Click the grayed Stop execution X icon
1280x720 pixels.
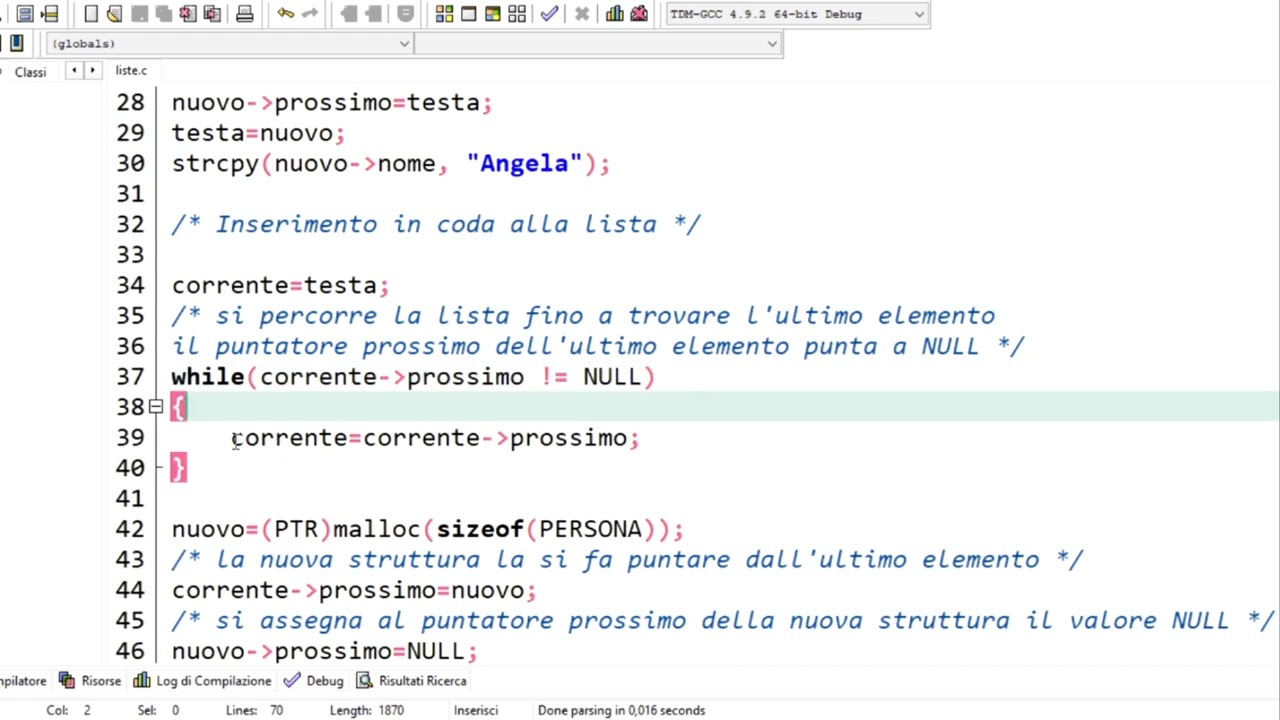pyautogui.click(x=582, y=14)
